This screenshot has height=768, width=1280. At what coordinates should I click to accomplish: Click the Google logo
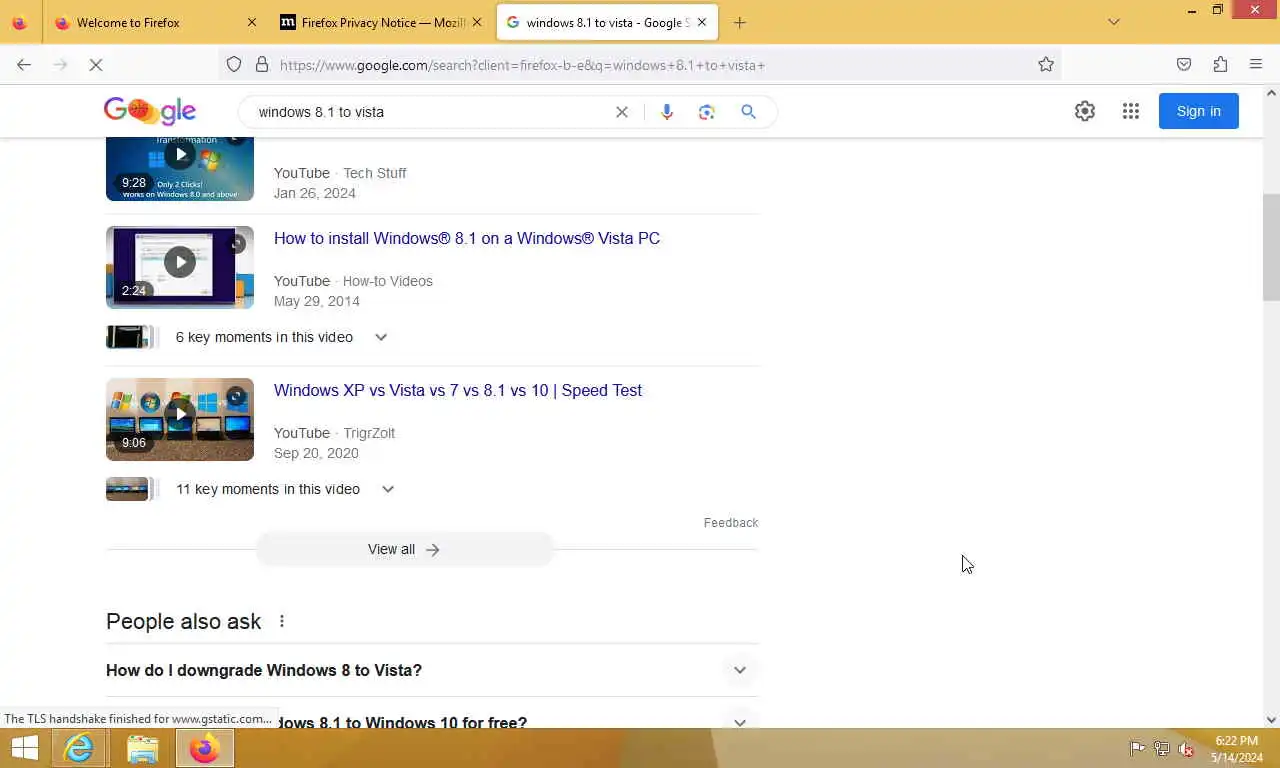pos(150,111)
